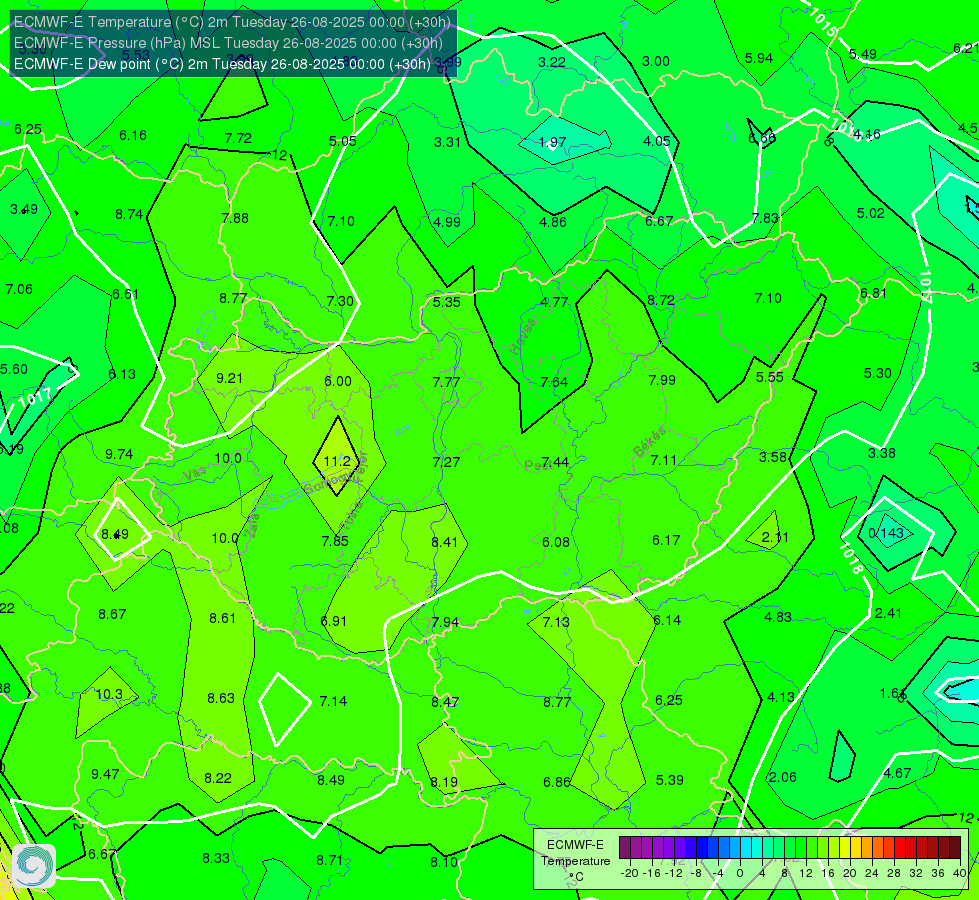Click the 2.06 grid value
This screenshot has height=900, width=979.
tap(782, 776)
